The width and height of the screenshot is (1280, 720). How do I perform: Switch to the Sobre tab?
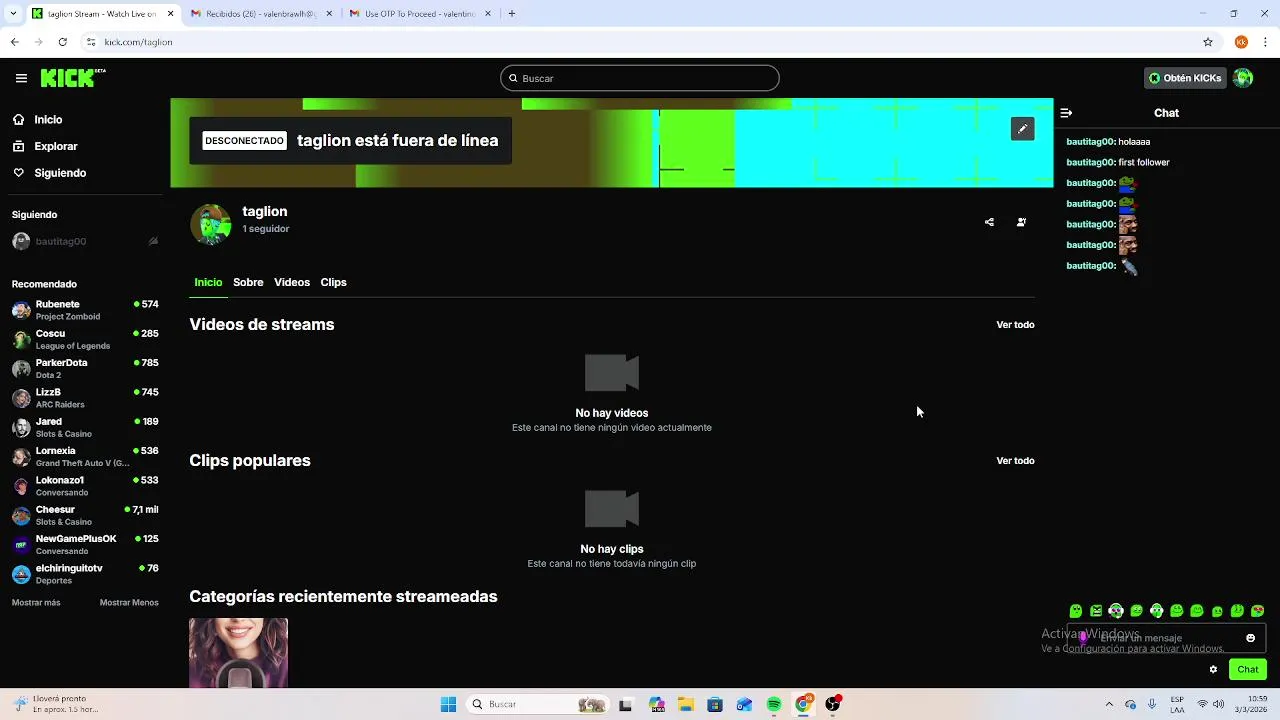point(248,282)
